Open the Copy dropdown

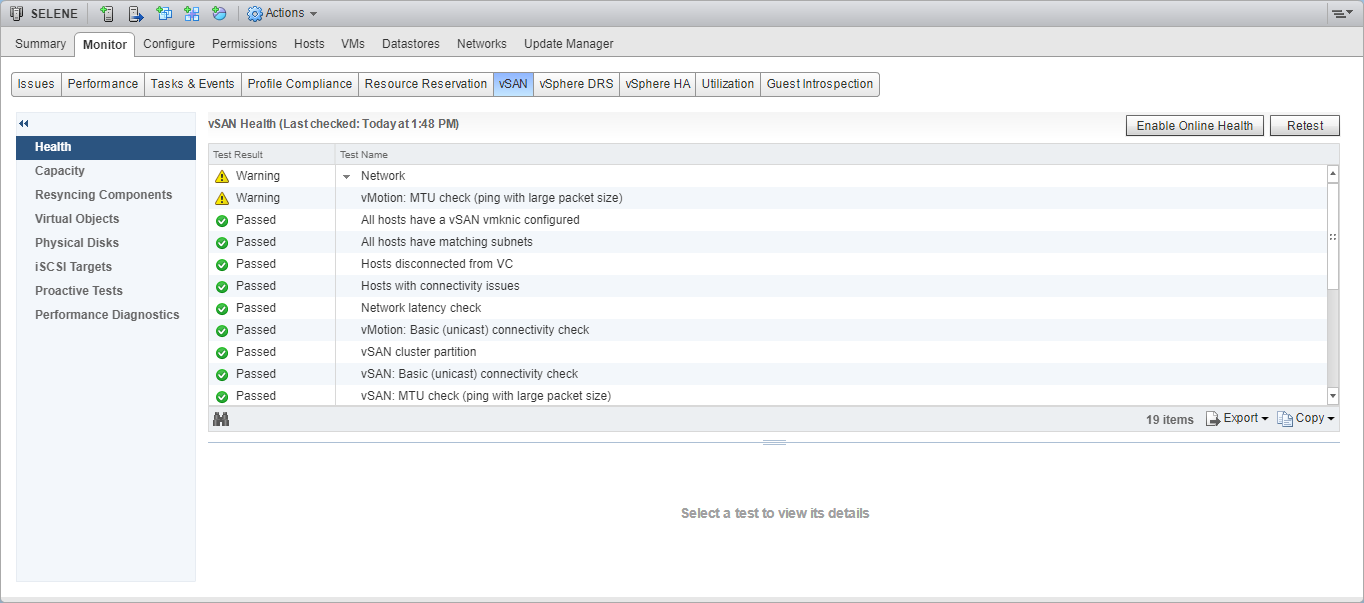point(1306,419)
